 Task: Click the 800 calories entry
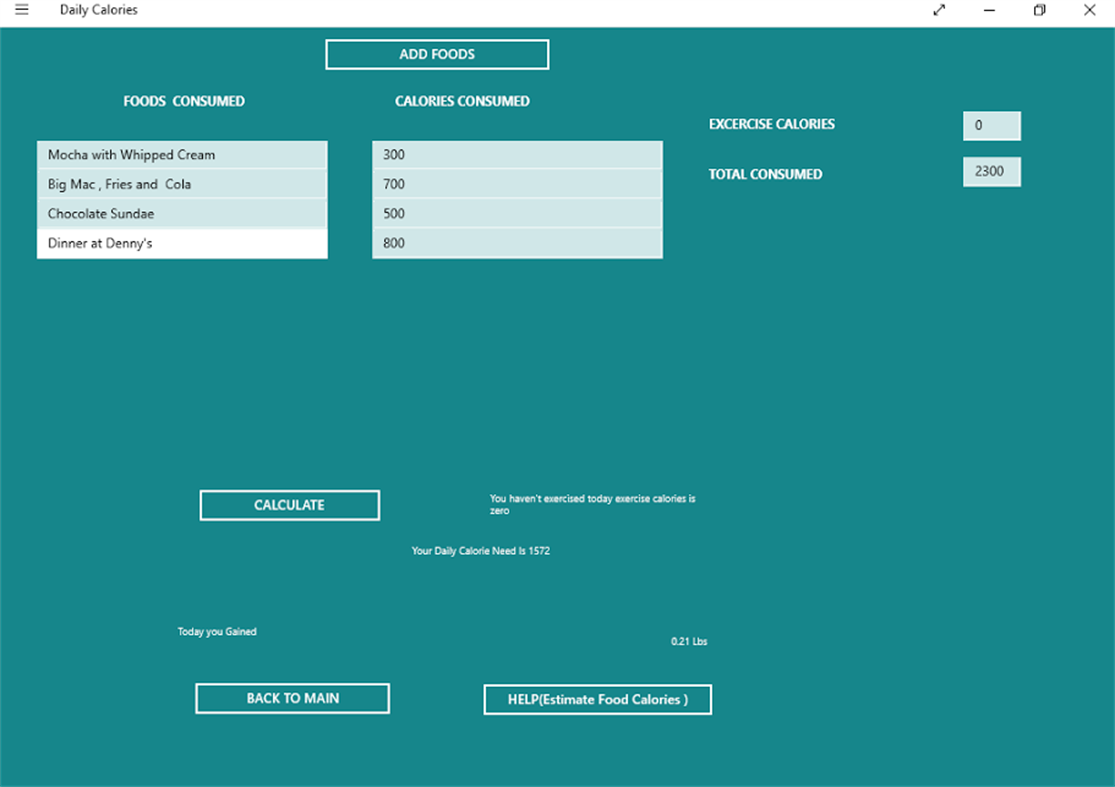[517, 242]
